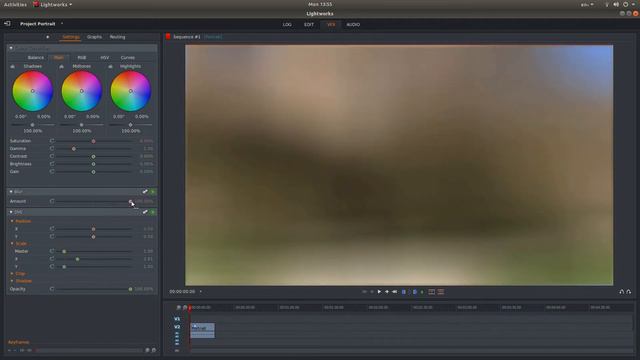Toggle the Blur effect green enable button
This screenshot has height=360, width=640.
click(153, 191)
